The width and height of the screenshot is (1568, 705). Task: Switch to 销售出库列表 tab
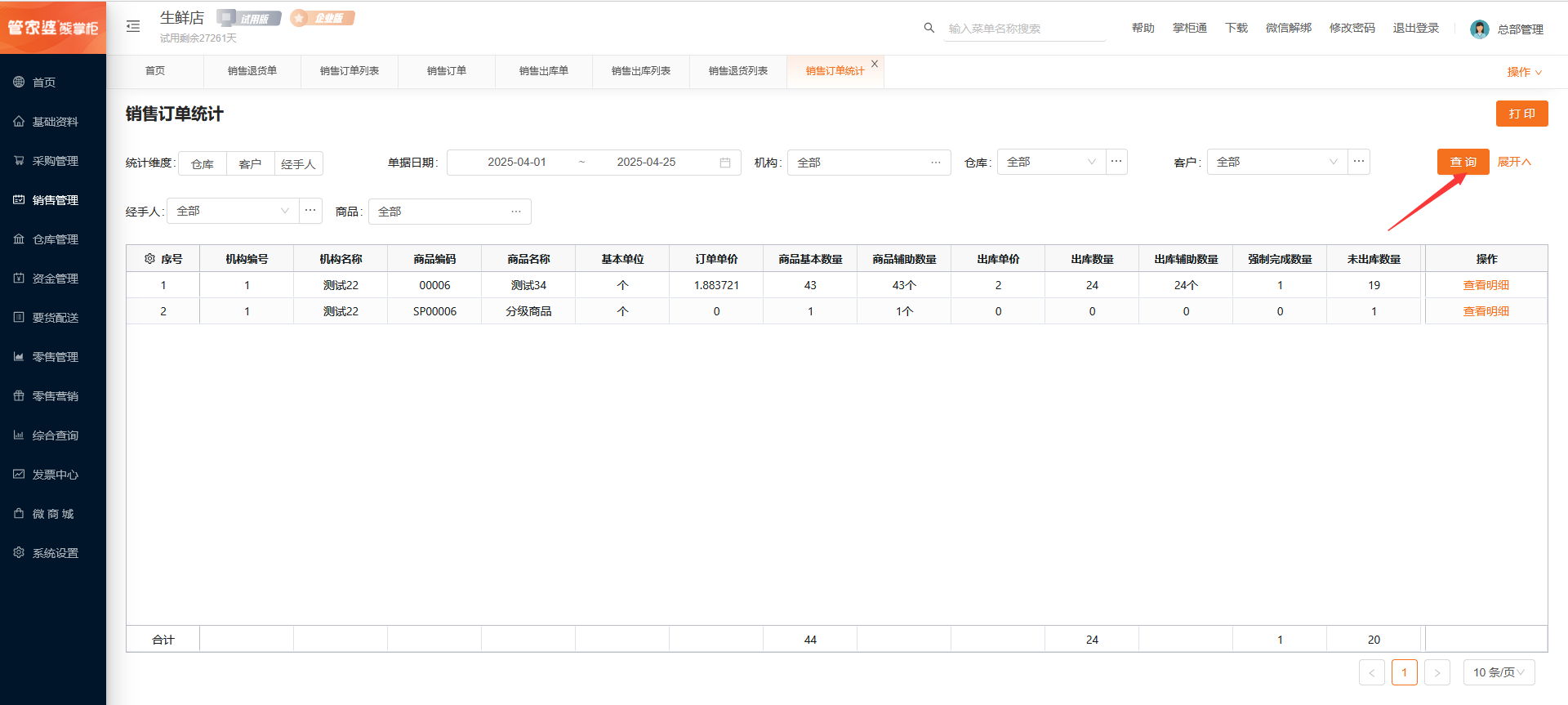coord(641,71)
